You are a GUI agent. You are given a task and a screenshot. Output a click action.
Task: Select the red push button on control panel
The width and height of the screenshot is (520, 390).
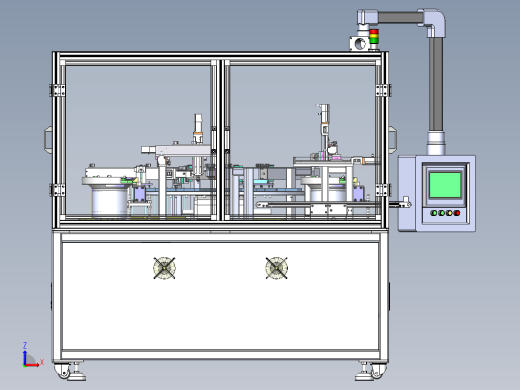click(457, 213)
